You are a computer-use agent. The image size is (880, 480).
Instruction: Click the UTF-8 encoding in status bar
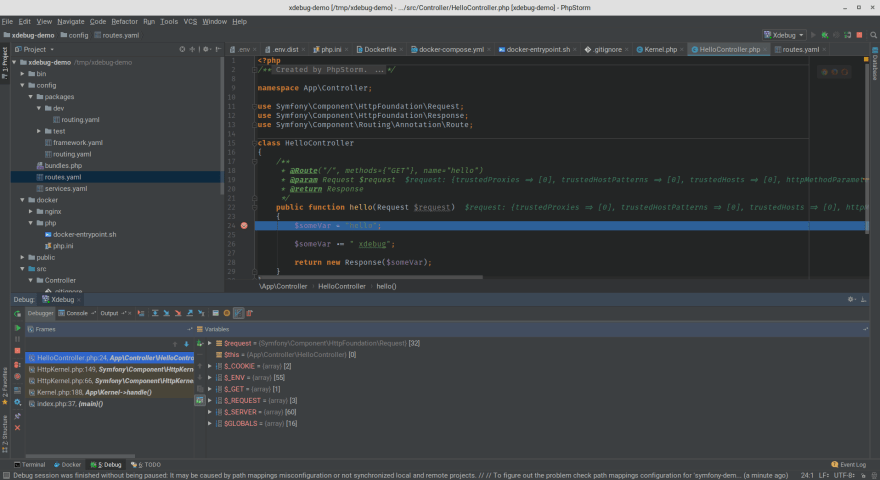pos(844,476)
